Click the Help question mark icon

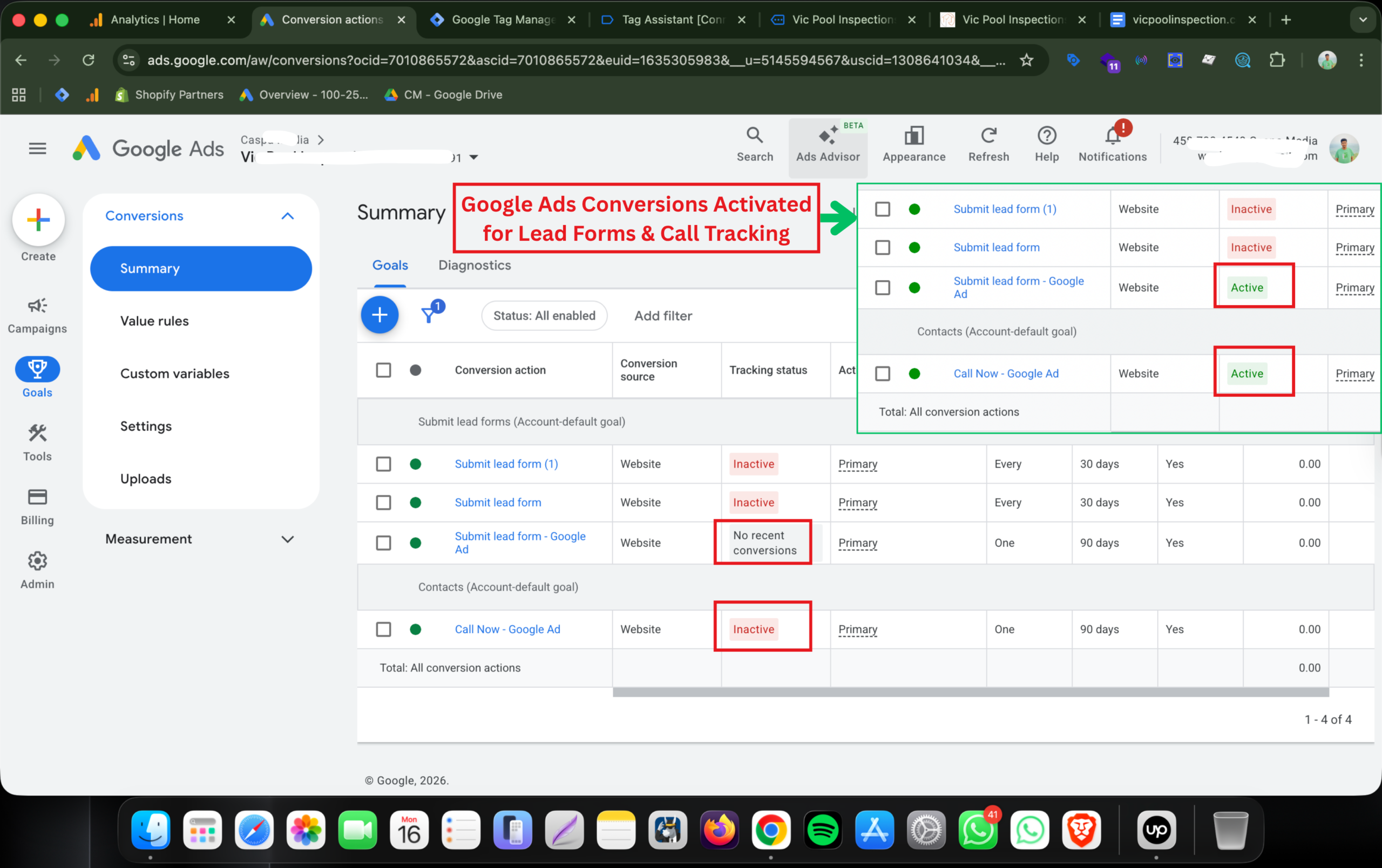coord(1046,137)
